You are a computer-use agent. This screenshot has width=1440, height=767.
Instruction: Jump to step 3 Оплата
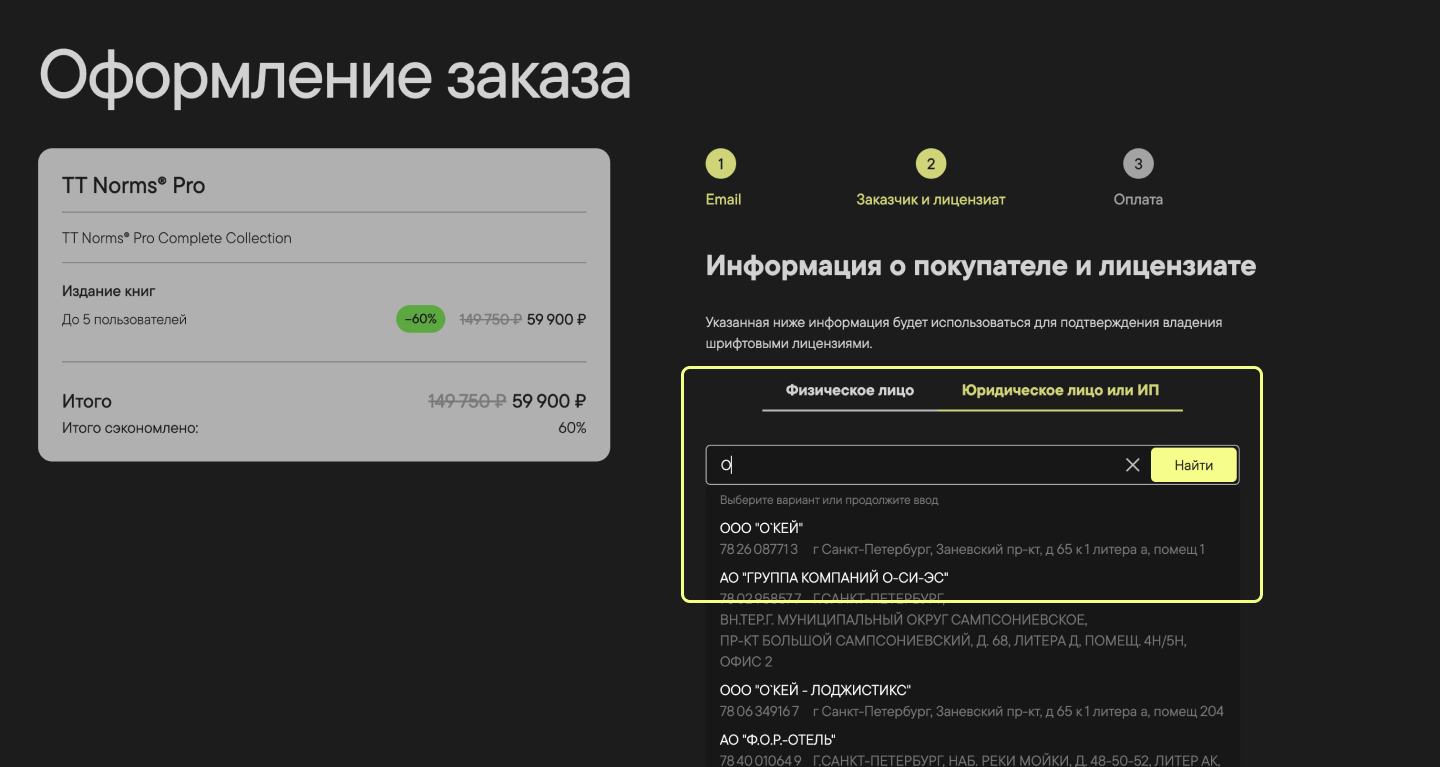(1138, 178)
